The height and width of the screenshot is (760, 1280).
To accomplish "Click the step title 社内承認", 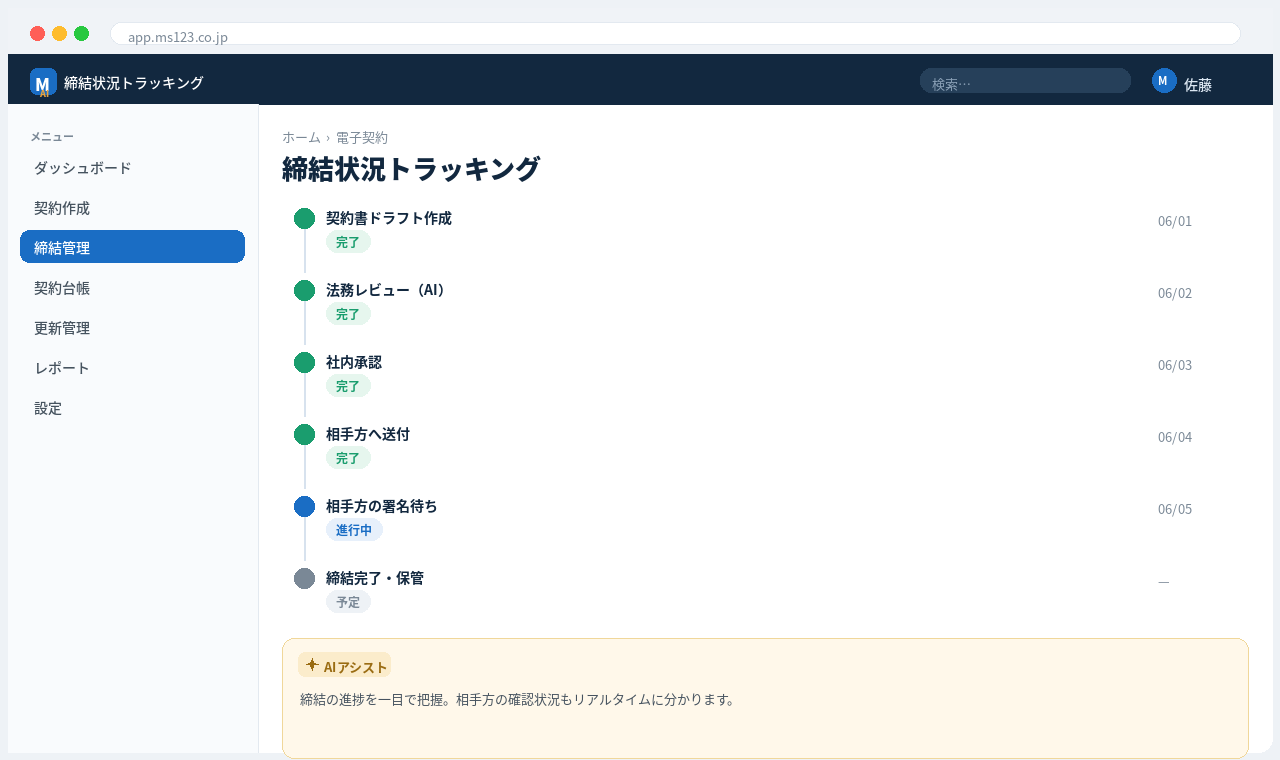I will pos(354,362).
